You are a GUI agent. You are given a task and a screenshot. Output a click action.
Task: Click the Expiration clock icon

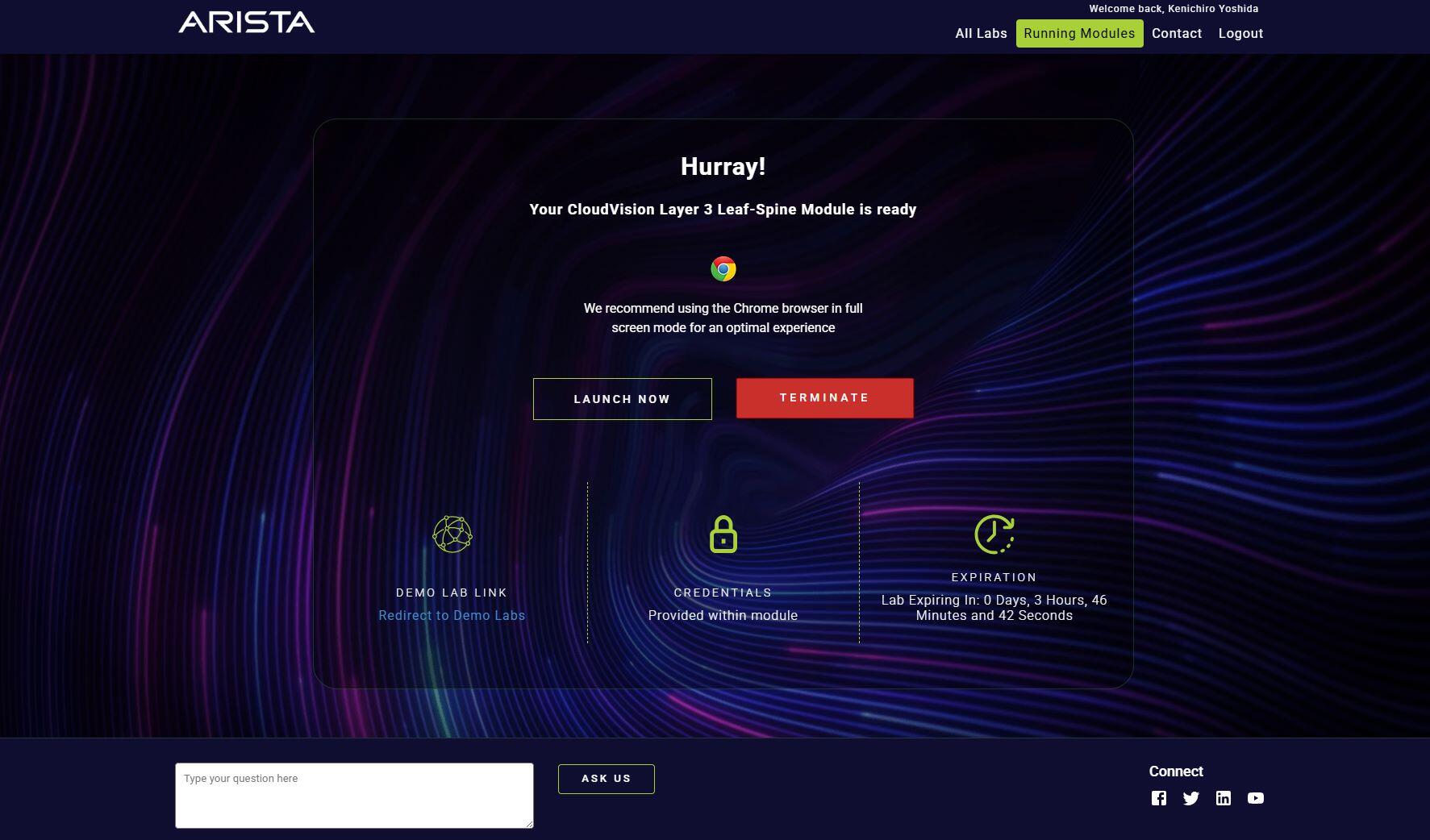click(x=993, y=532)
